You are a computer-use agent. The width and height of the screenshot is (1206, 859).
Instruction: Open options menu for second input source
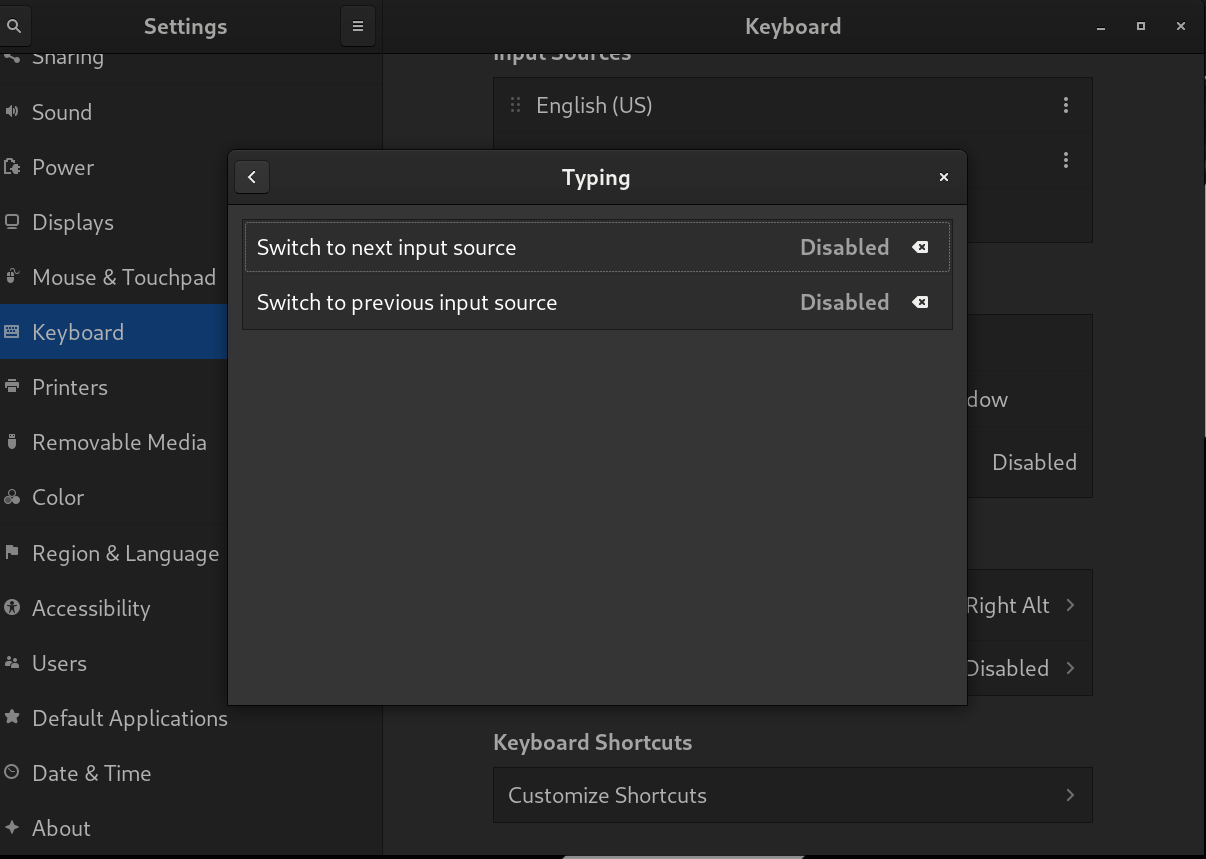(x=1066, y=160)
